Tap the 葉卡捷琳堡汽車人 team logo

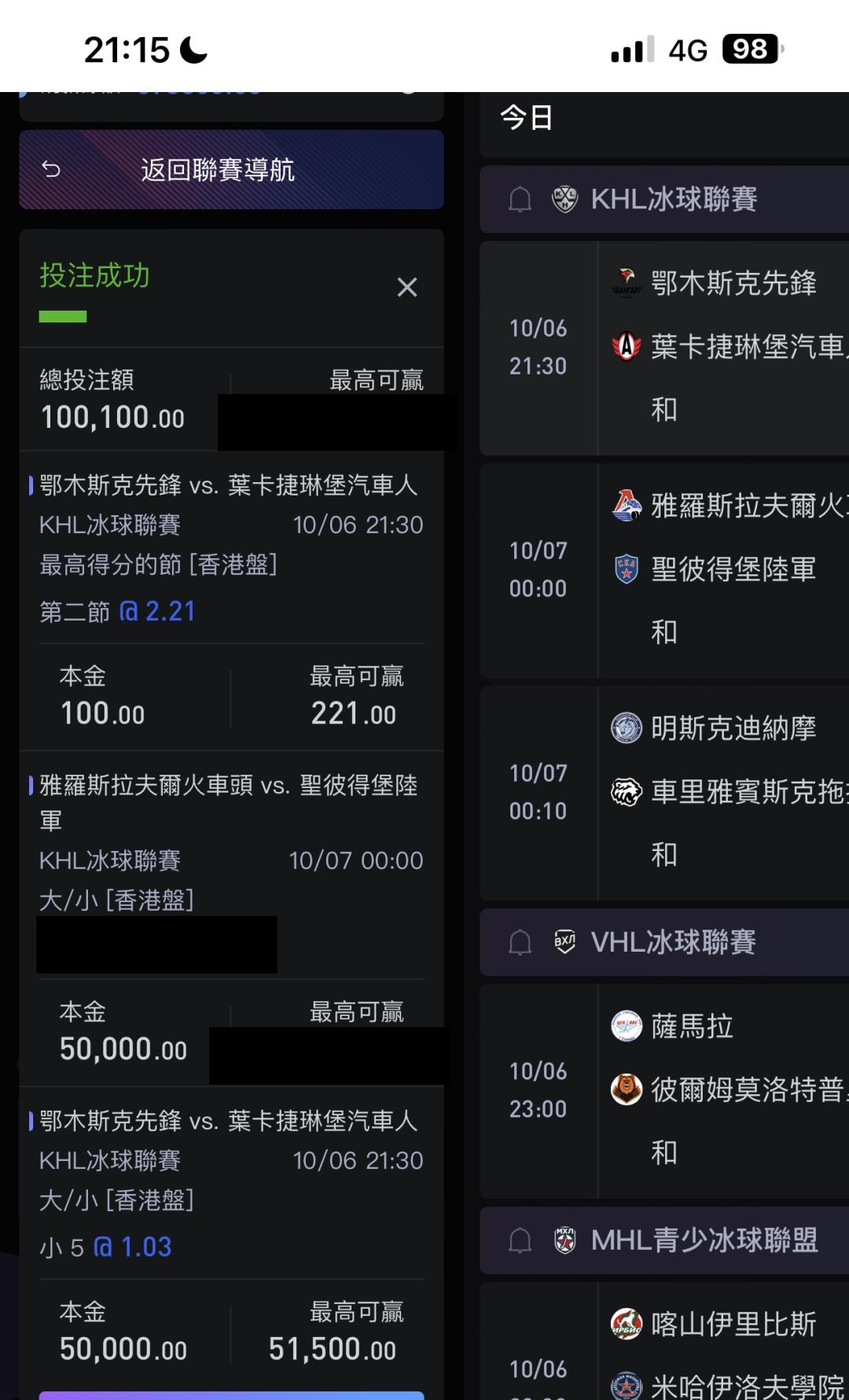click(627, 346)
